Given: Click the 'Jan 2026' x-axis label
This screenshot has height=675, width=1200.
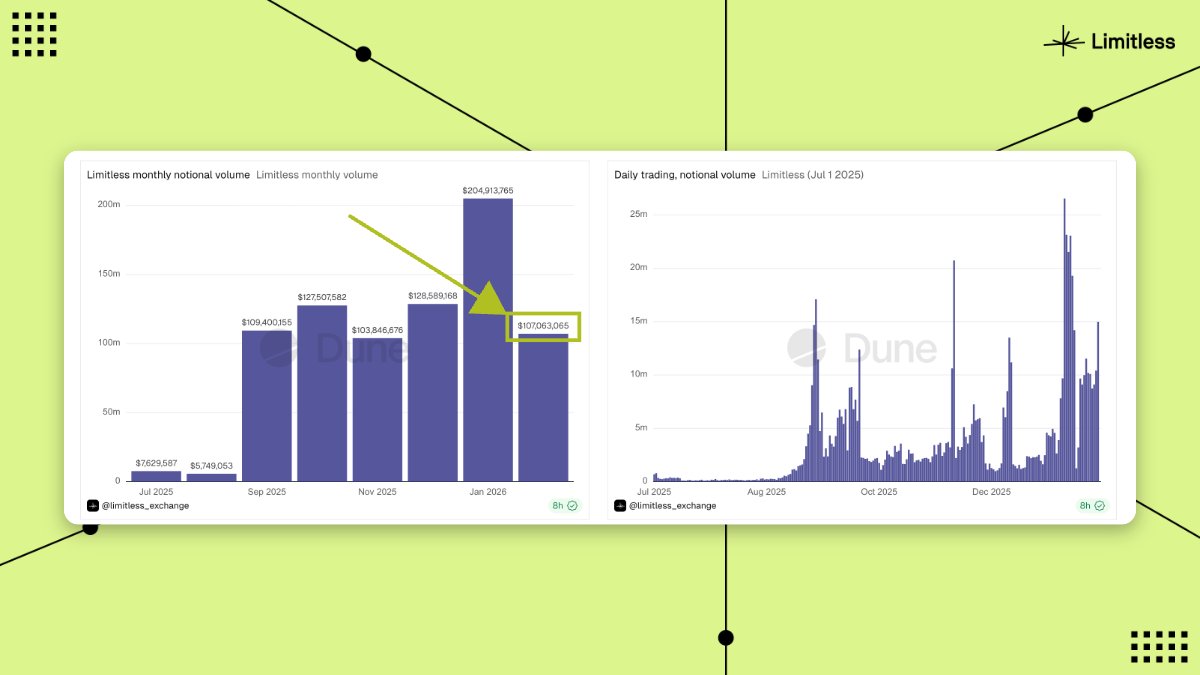Looking at the screenshot, I should coord(488,492).
